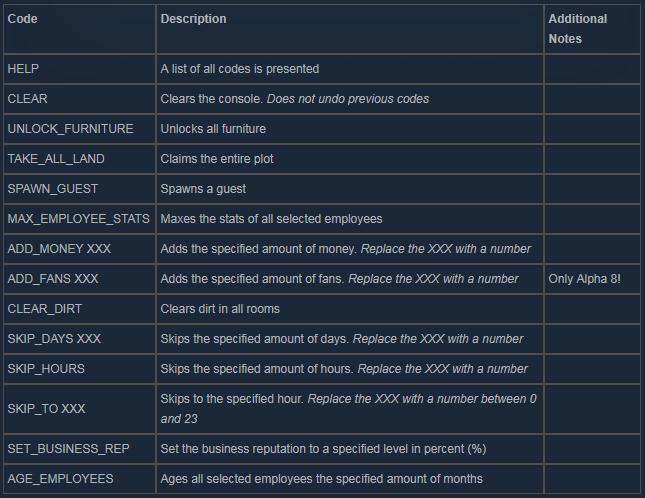Select the SET_BUSINESS_REP code cell

tap(68, 449)
